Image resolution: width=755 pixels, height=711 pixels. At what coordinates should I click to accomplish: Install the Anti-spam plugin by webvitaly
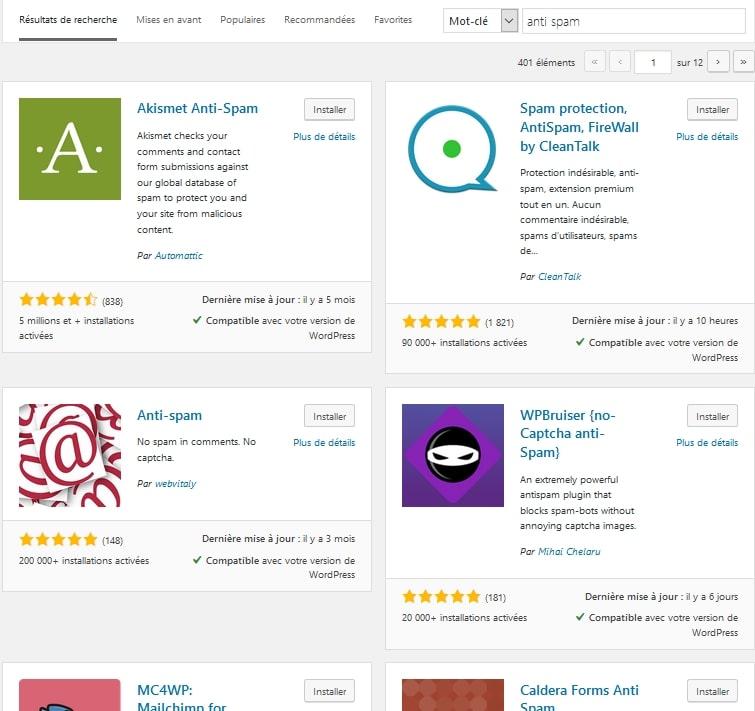329,416
